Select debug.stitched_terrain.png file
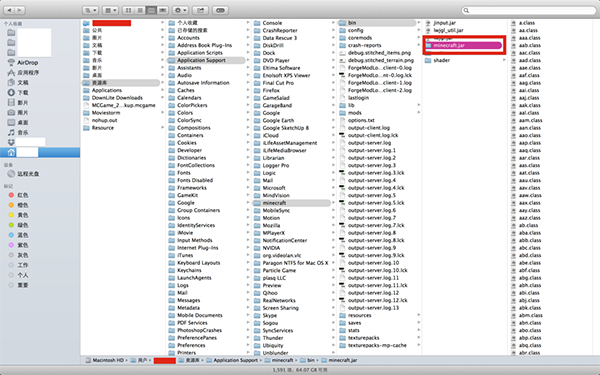 [x=381, y=60]
